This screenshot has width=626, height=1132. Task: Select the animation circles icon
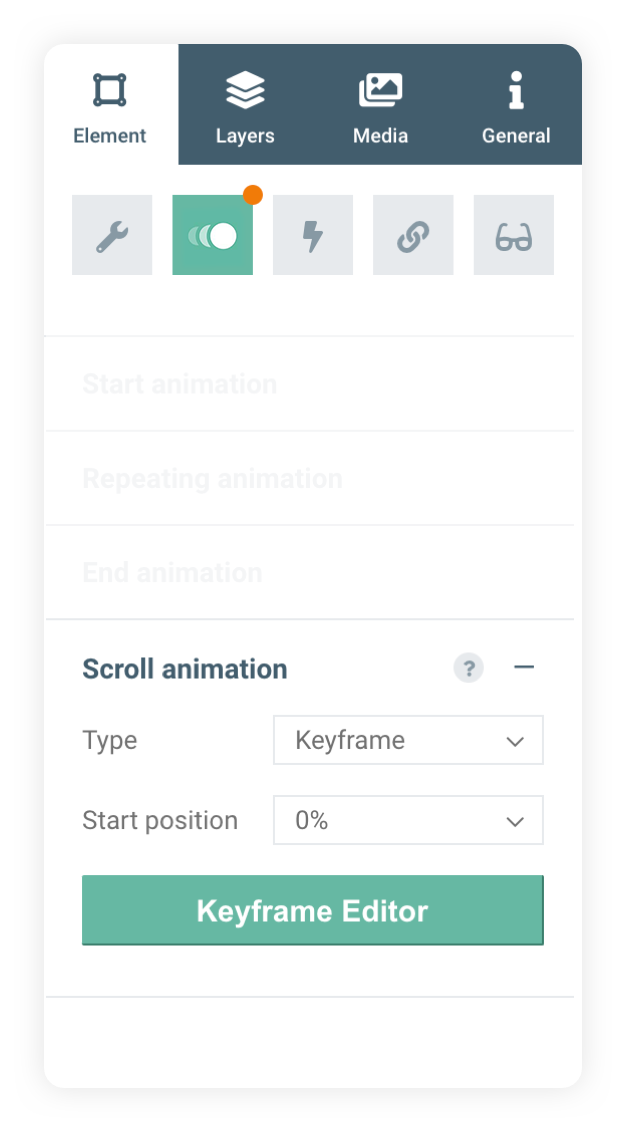coord(212,235)
